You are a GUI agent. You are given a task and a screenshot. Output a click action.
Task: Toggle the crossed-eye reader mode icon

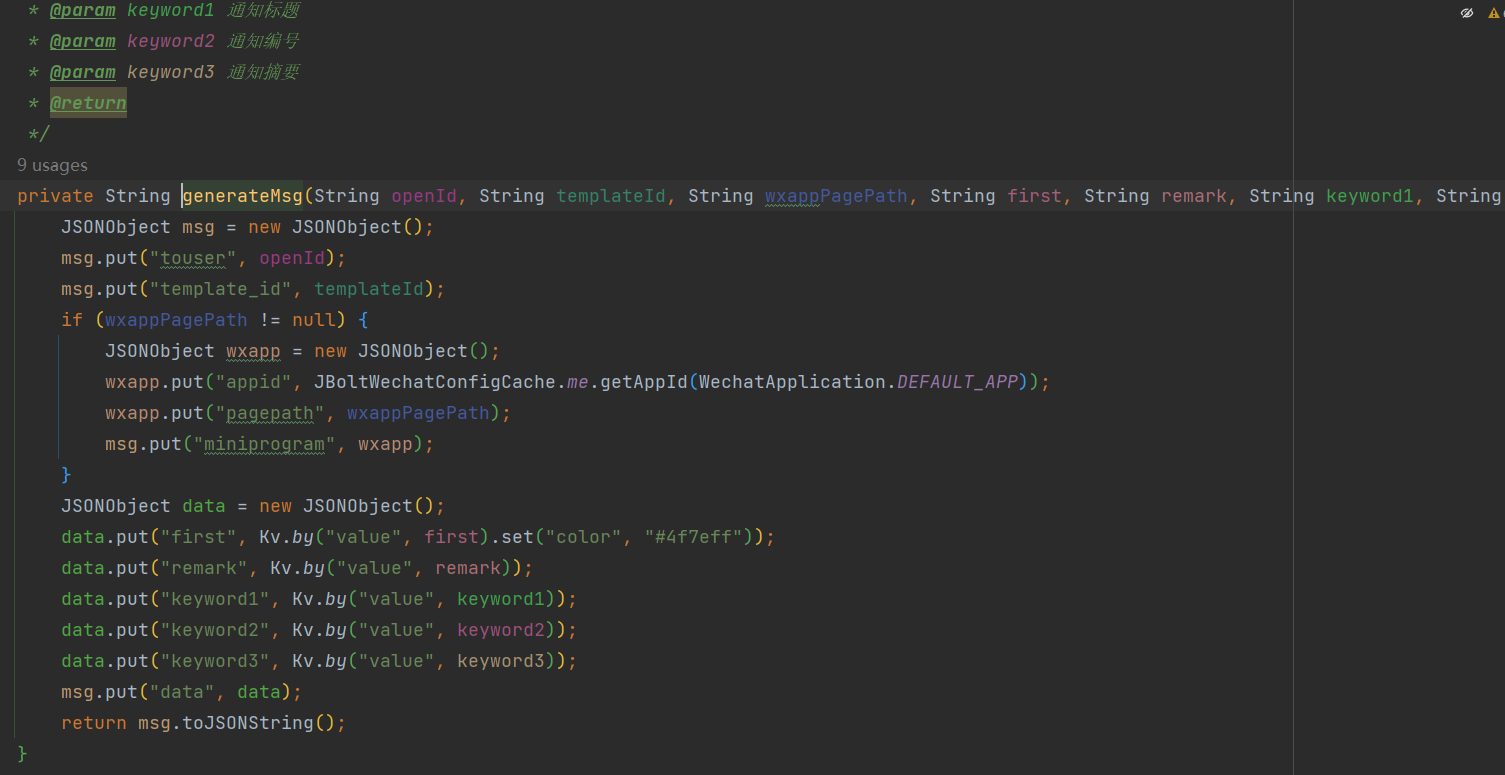[x=1467, y=13]
